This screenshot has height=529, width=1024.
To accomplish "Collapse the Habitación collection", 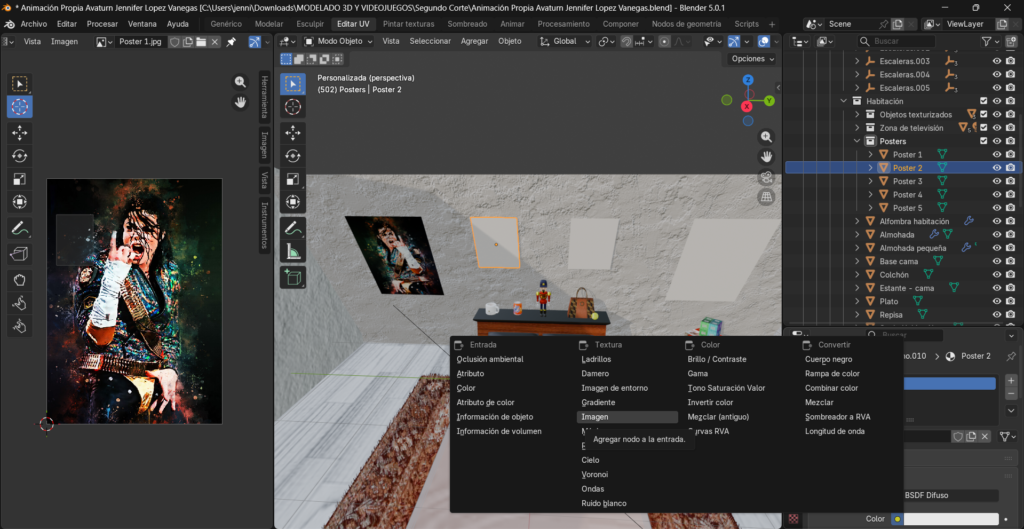I will (x=844, y=101).
